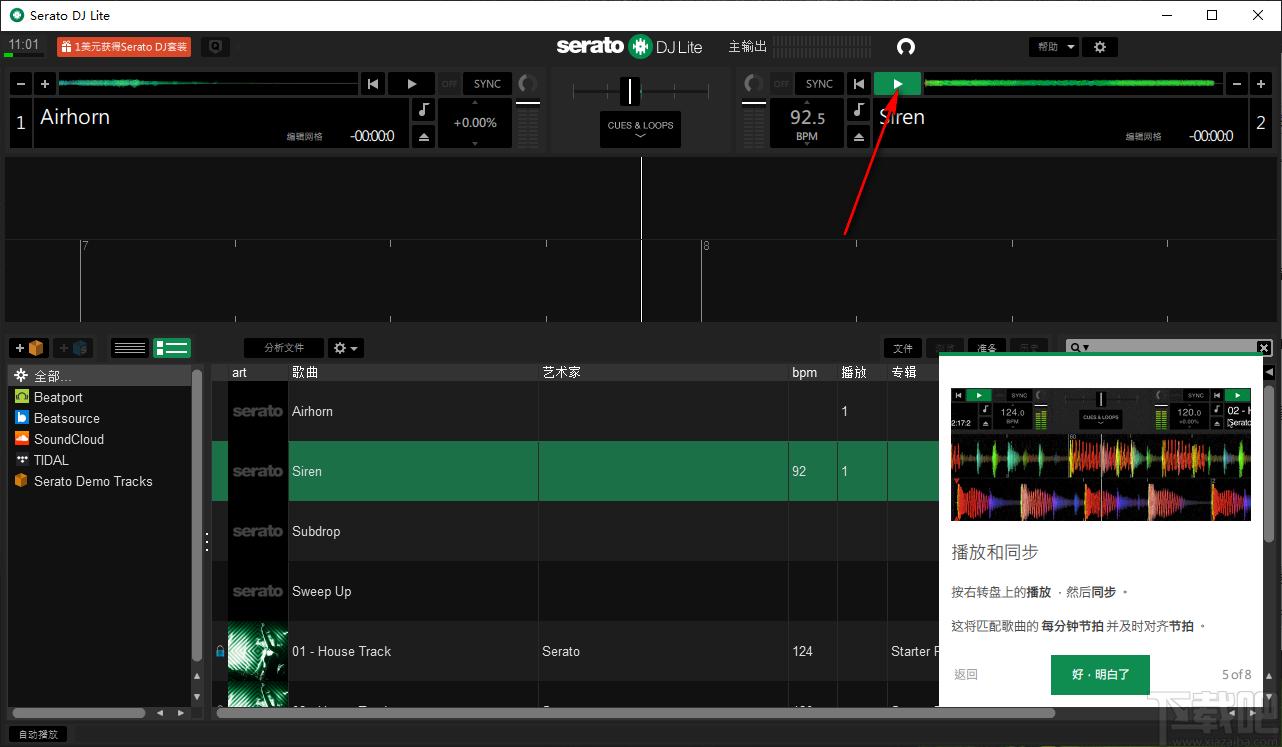Click 返回 back link in tutorial

[x=965, y=675]
